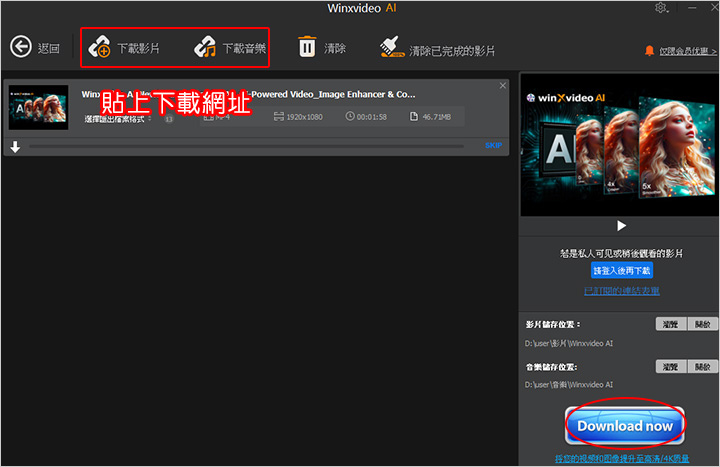Click the 下載影片 download video icon
This screenshot has width=720, height=467.
[99, 47]
